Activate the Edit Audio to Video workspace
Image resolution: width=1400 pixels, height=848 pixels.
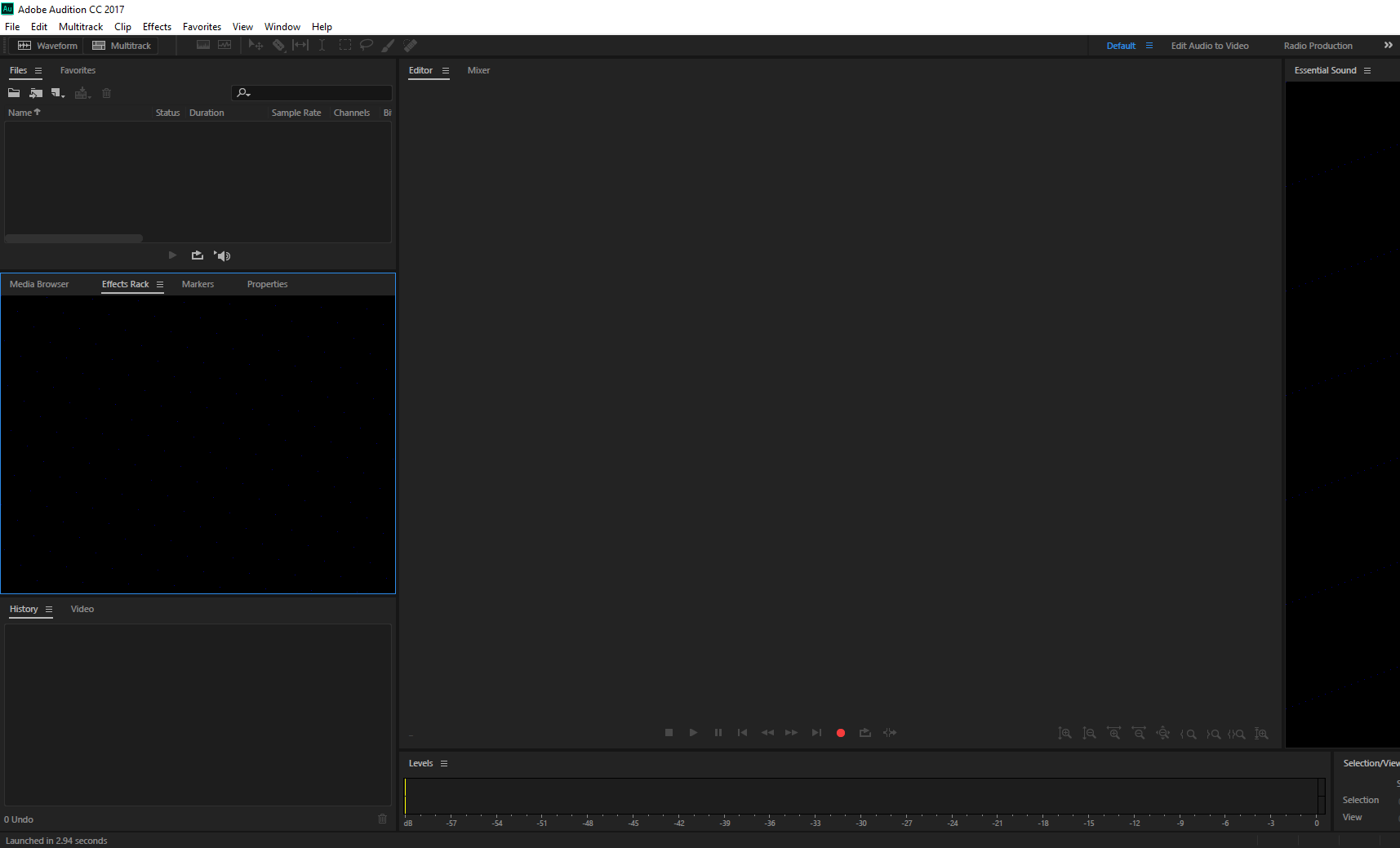1209,45
